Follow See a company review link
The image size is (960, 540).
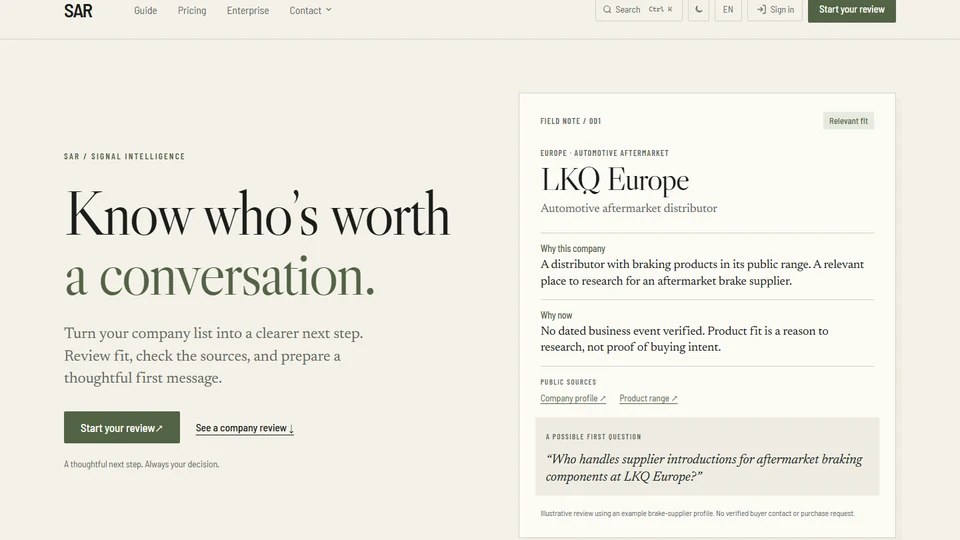click(245, 428)
